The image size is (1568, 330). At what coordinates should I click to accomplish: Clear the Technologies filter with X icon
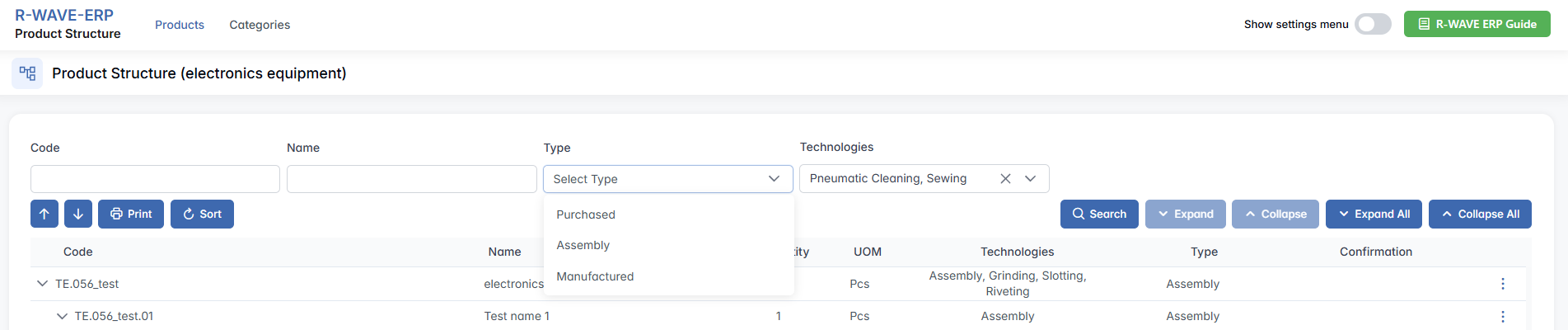tap(1005, 178)
